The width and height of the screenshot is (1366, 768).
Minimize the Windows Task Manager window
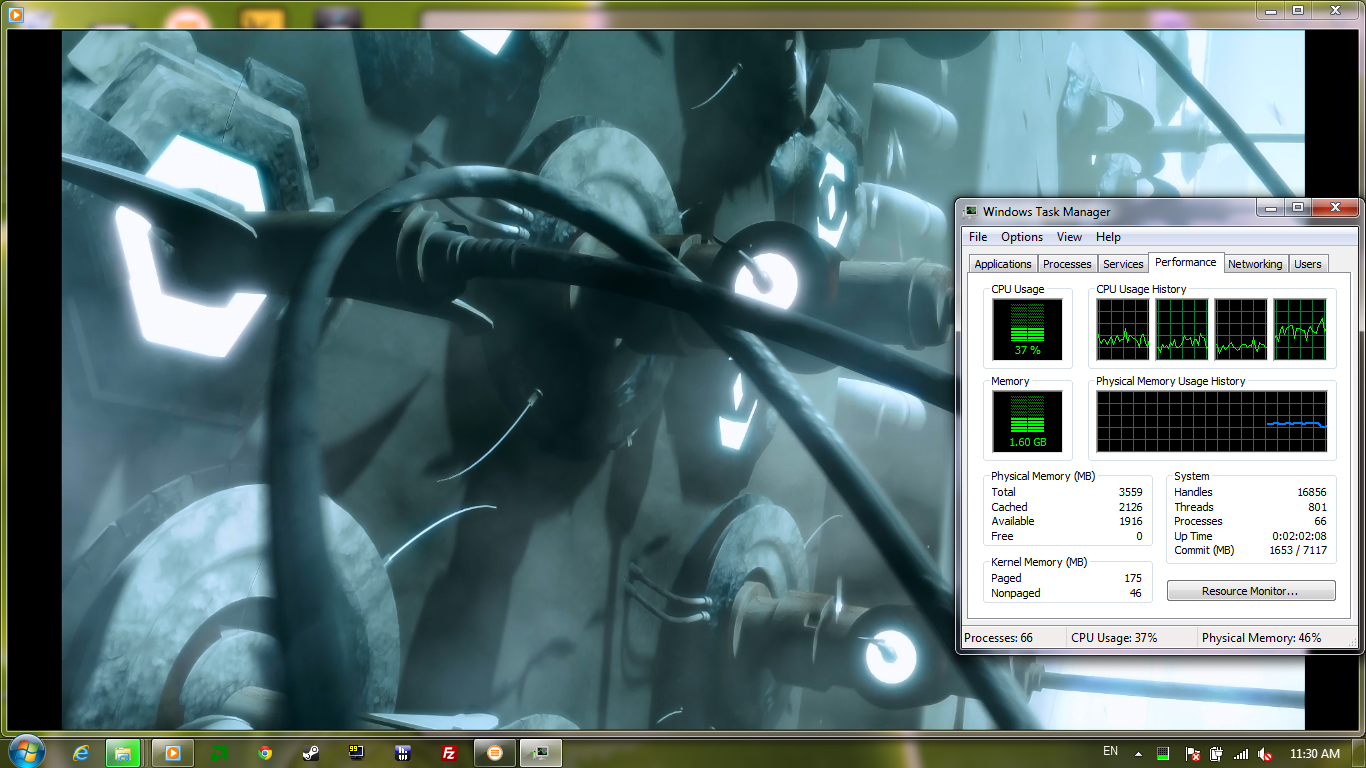(x=1270, y=207)
